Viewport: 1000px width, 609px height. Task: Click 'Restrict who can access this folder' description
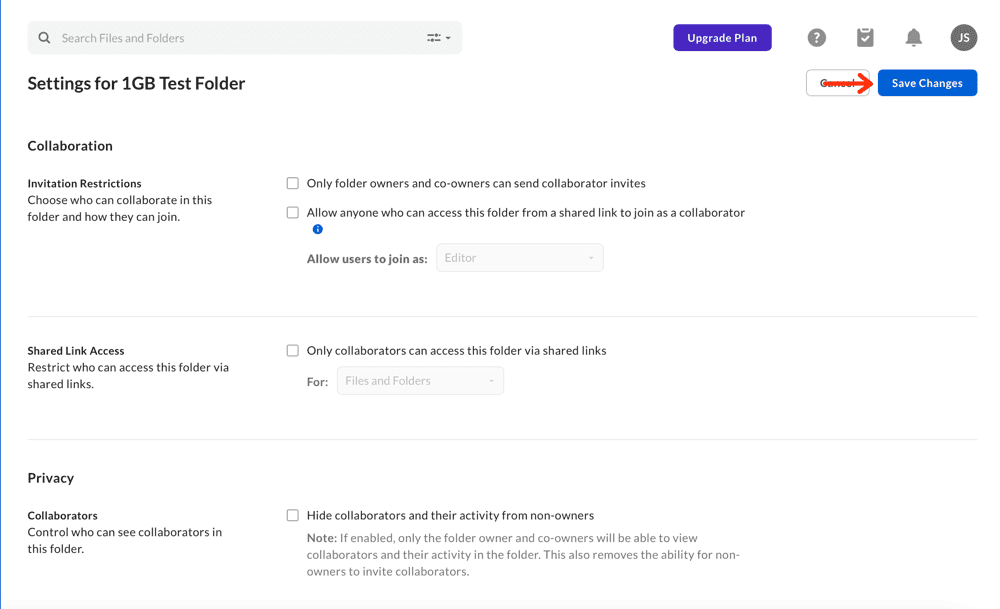pyautogui.click(x=128, y=375)
